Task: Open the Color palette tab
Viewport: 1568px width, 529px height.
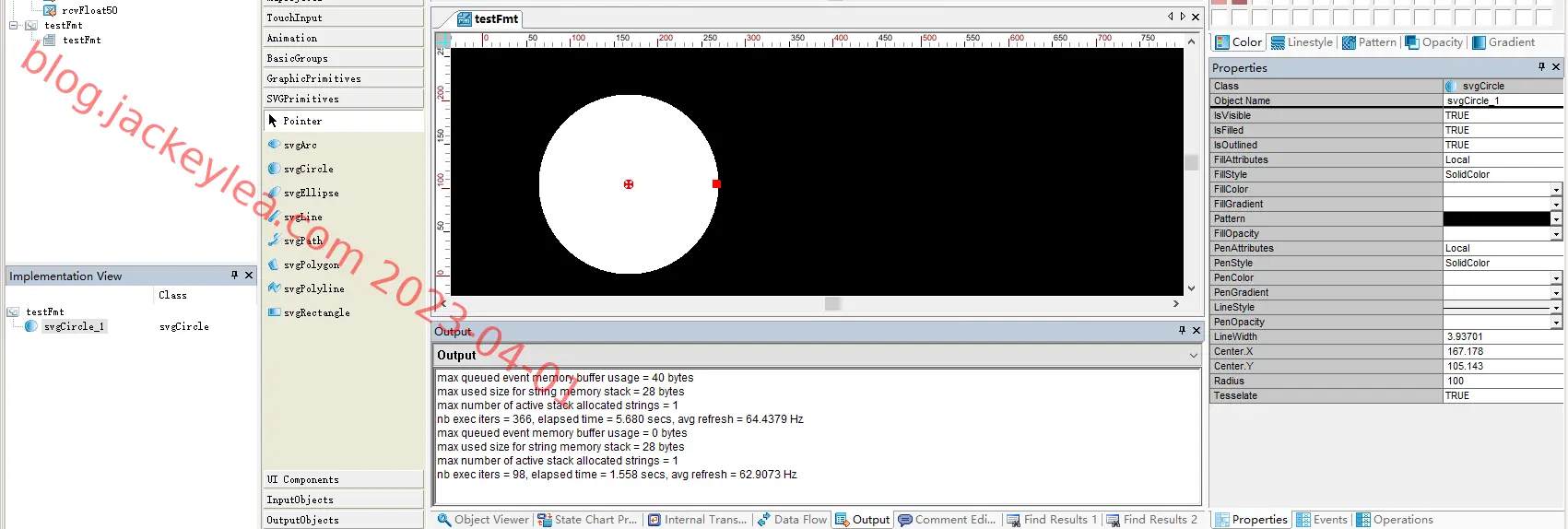Action: [1238, 42]
